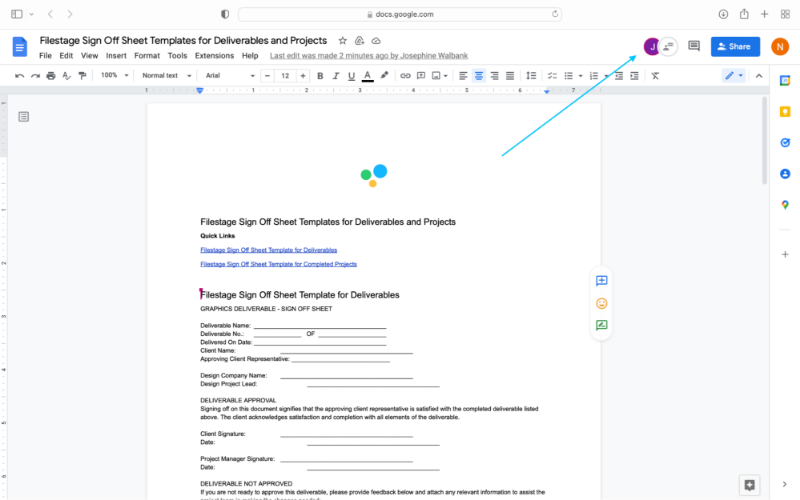Screen dimensions: 800x500
Task: Align text right
Action: pos(494,76)
